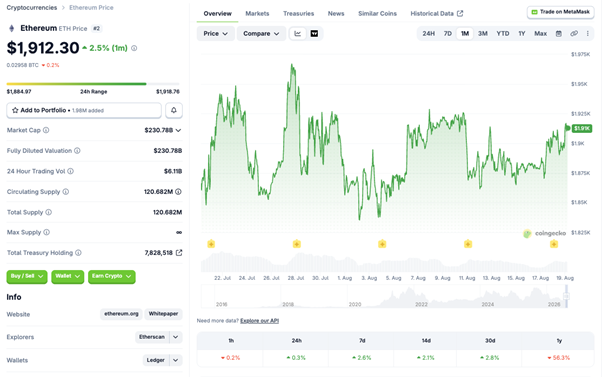Switch to line chart view icon
This screenshot has height=377, width=602.
click(298, 34)
